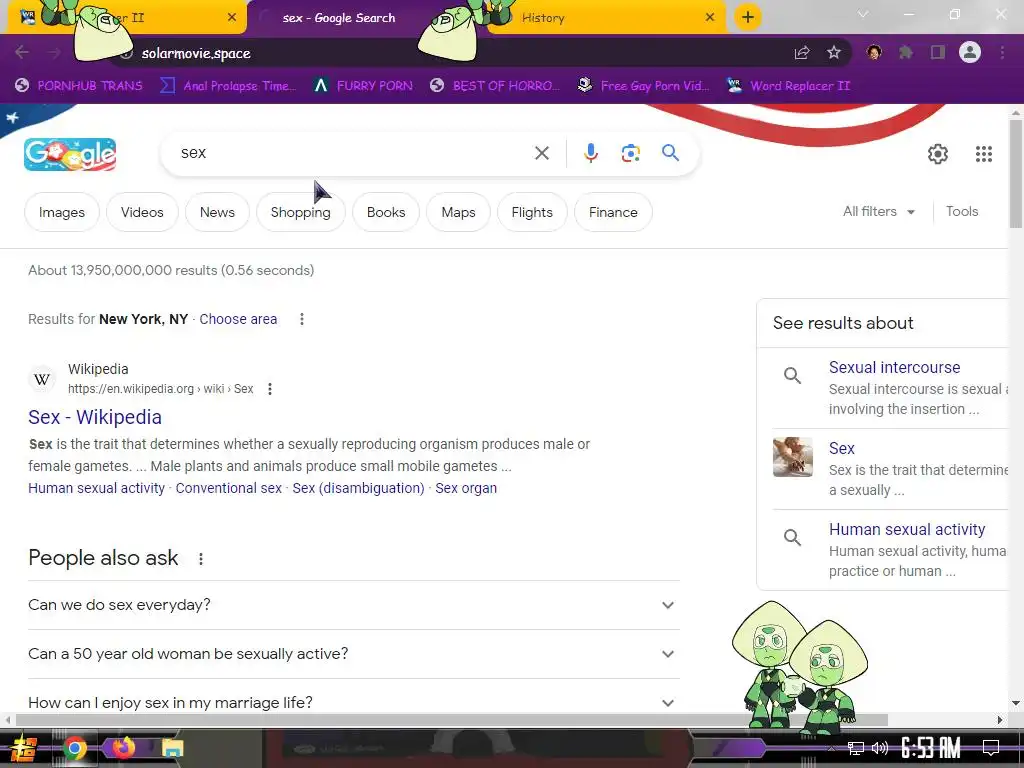Open more options beside Choose area

(302, 319)
